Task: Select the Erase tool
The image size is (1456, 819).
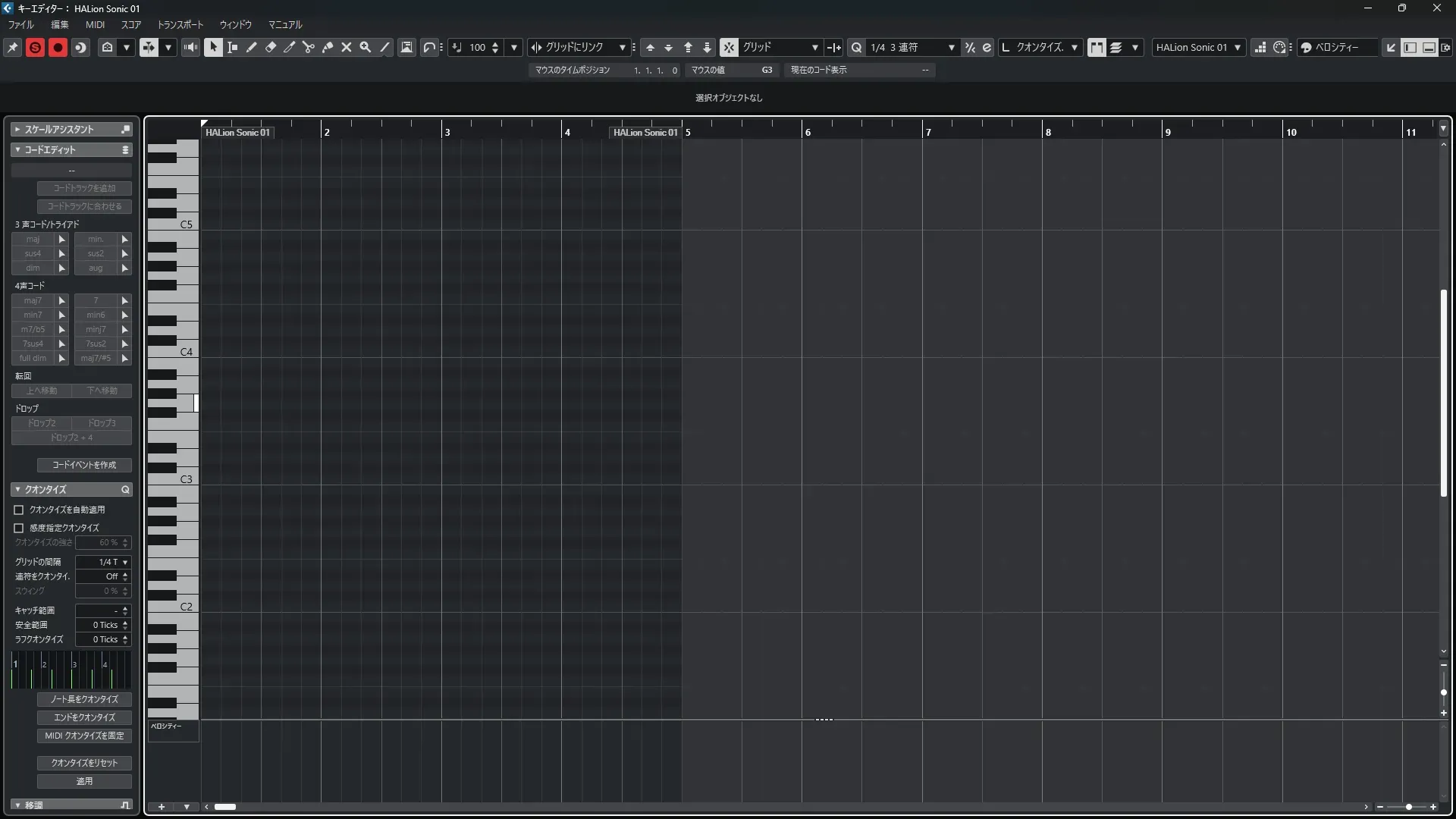Action: (x=271, y=47)
